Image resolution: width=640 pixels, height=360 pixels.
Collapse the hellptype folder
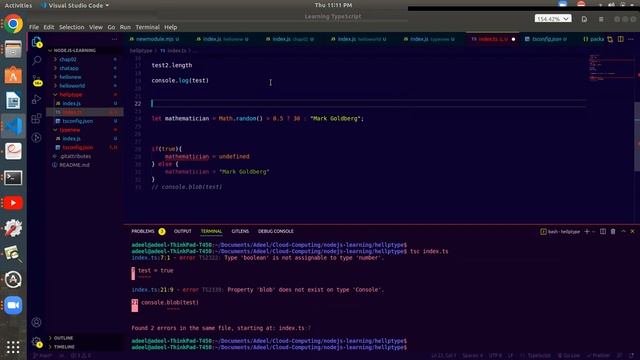coord(71,95)
